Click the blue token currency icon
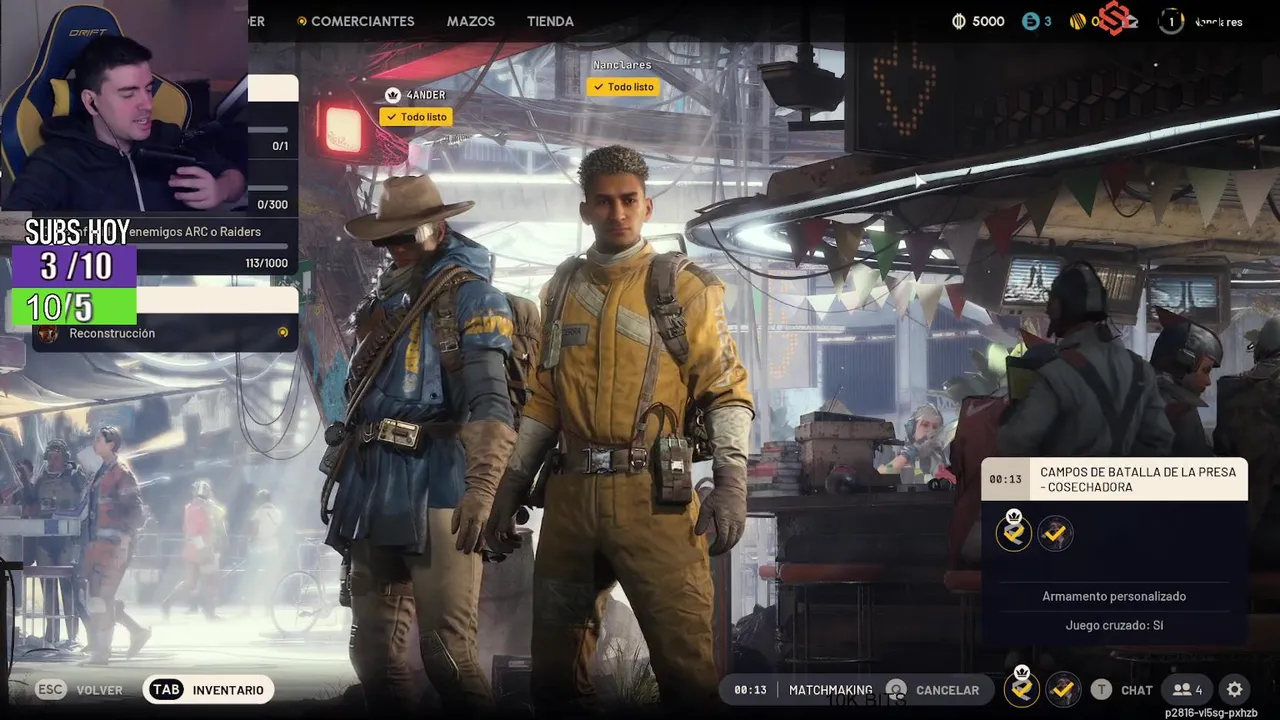Image resolution: width=1280 pixels, height=720 pixels. [1030, 21]
